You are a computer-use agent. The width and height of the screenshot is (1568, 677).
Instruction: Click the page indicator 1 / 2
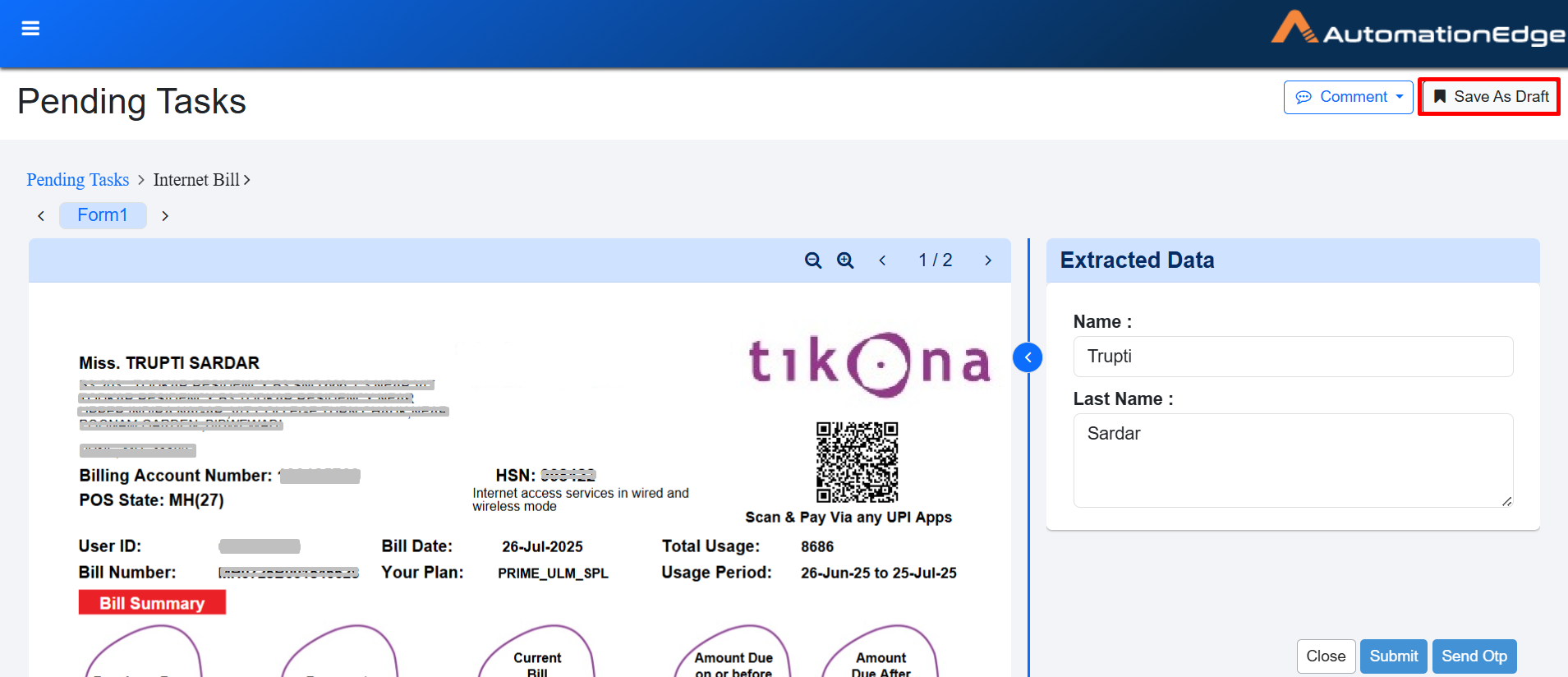936,260
